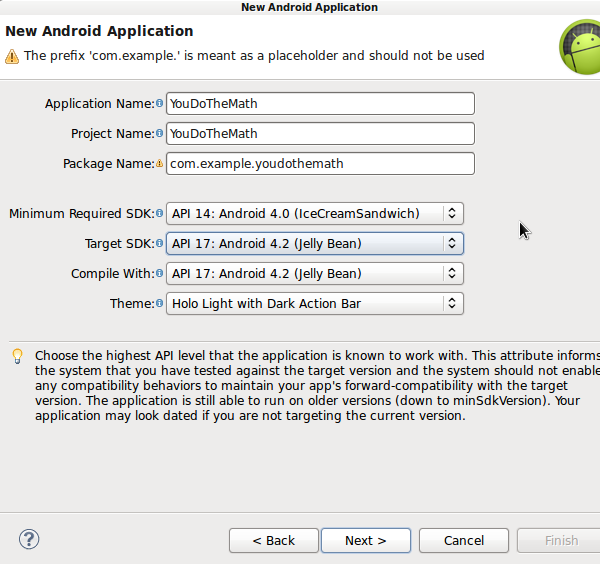This screenshot has height=564, width=600.
Task: Click the 'com.example.' prefix warning text
Action: pos(254,56)
